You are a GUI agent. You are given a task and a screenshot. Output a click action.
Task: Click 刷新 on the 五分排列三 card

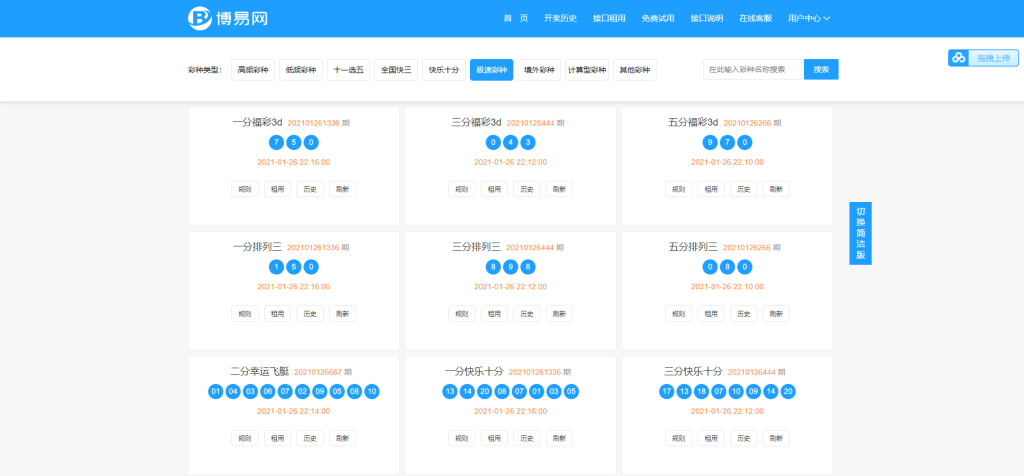[776, 313]
